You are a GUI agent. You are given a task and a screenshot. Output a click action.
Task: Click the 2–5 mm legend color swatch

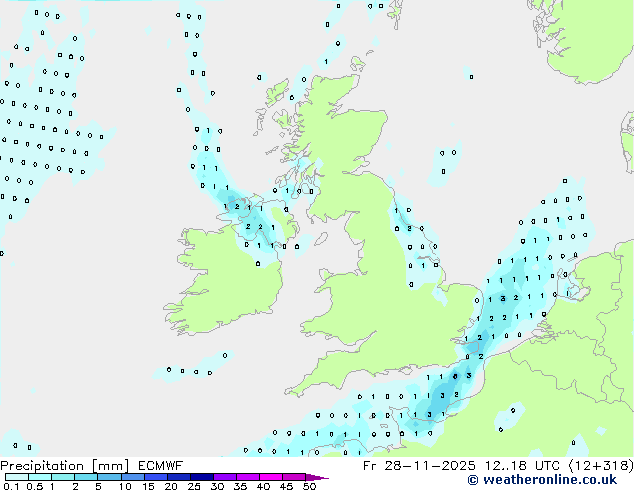point(86,477)
